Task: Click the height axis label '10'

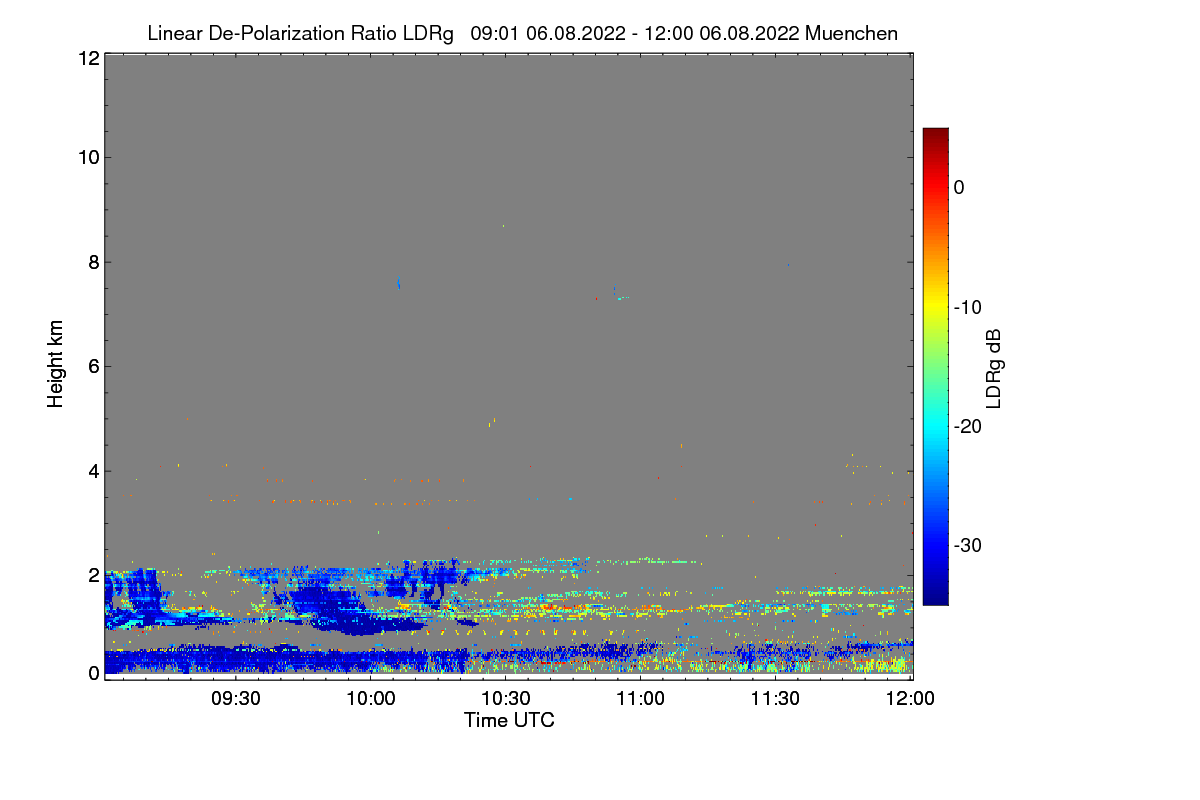Action: [87, 157]
